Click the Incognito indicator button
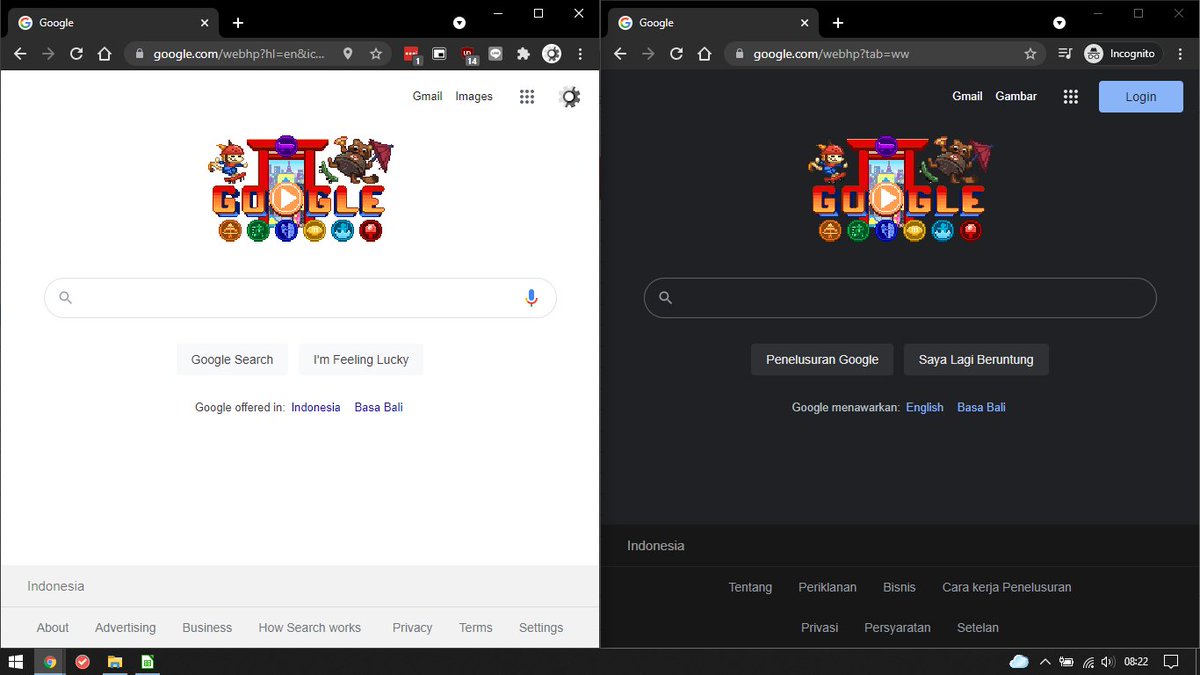1200x675 pixels. (1123, 54)
